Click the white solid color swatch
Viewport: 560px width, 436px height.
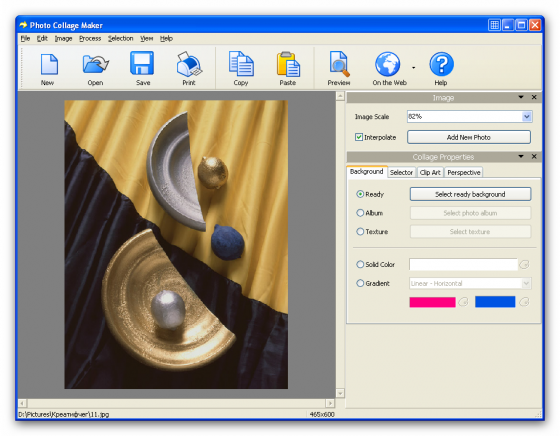(463, 264)
